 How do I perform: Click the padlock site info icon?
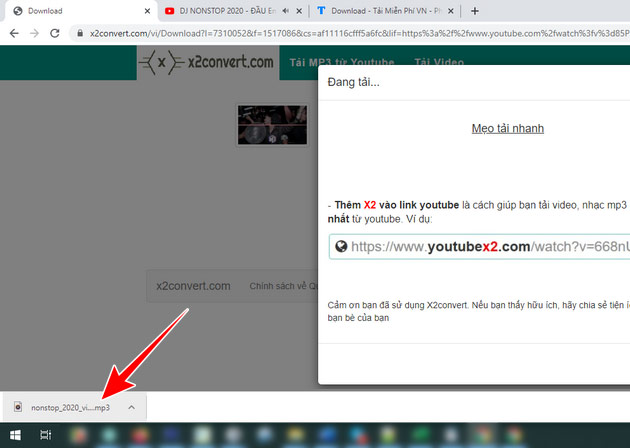click(x=80, y=33)
